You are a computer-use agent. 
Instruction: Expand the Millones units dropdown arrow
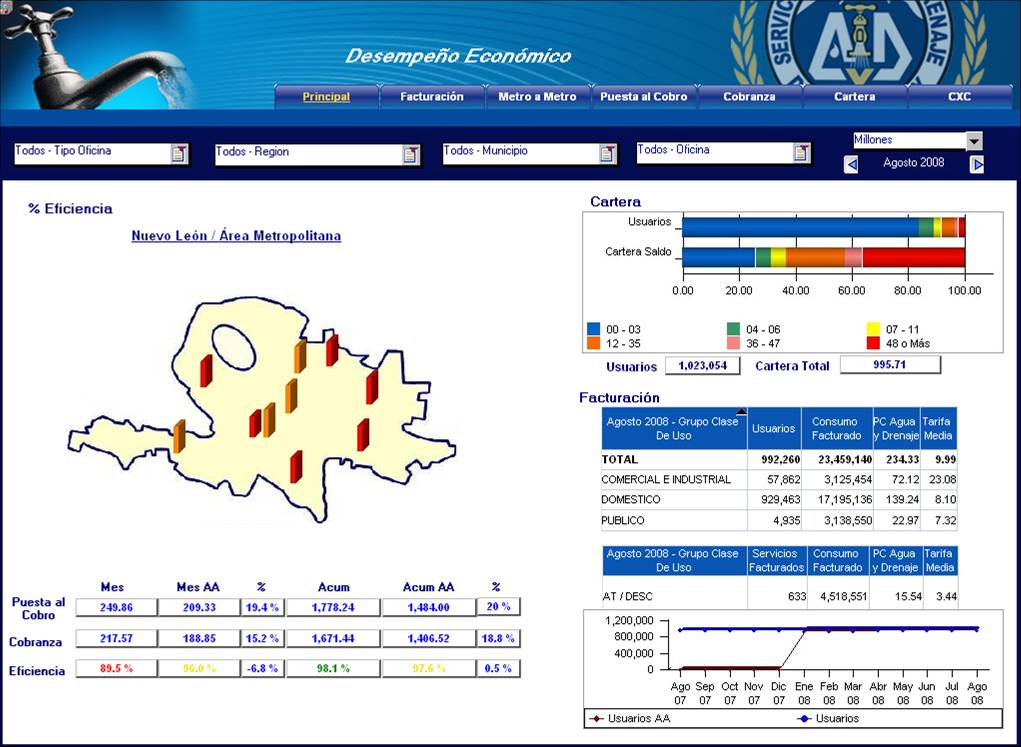click(x=974, y=141)
